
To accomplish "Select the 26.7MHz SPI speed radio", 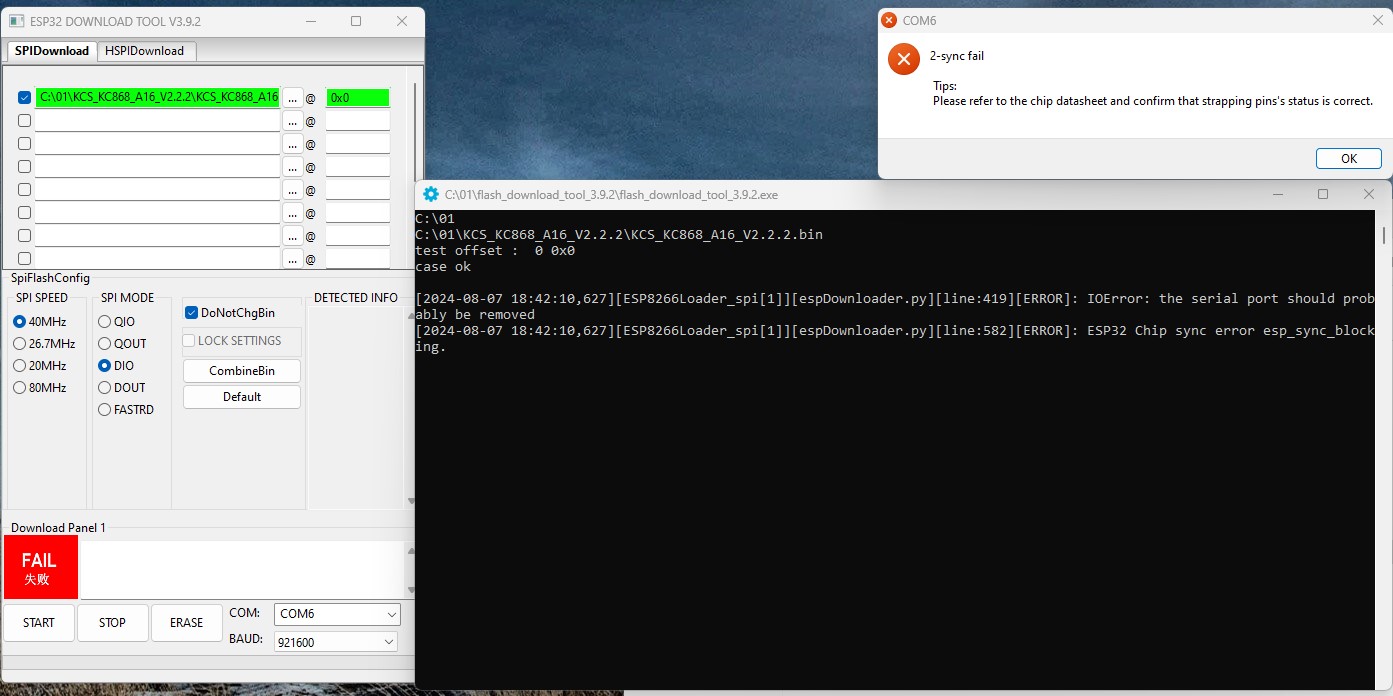I will point(43,344).
